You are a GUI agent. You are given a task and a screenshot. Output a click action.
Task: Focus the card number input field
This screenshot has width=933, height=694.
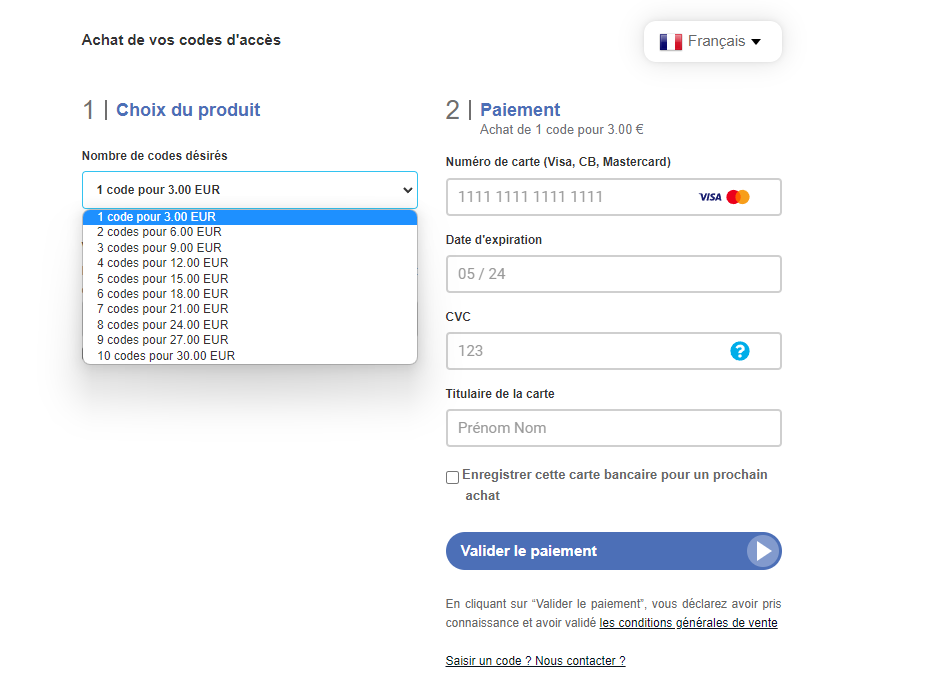coord(613,197)
